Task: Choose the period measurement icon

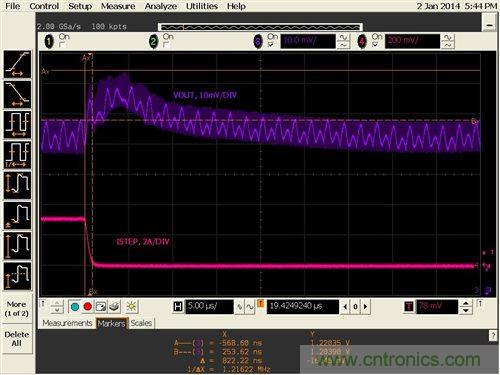Action: coord(18,125)
